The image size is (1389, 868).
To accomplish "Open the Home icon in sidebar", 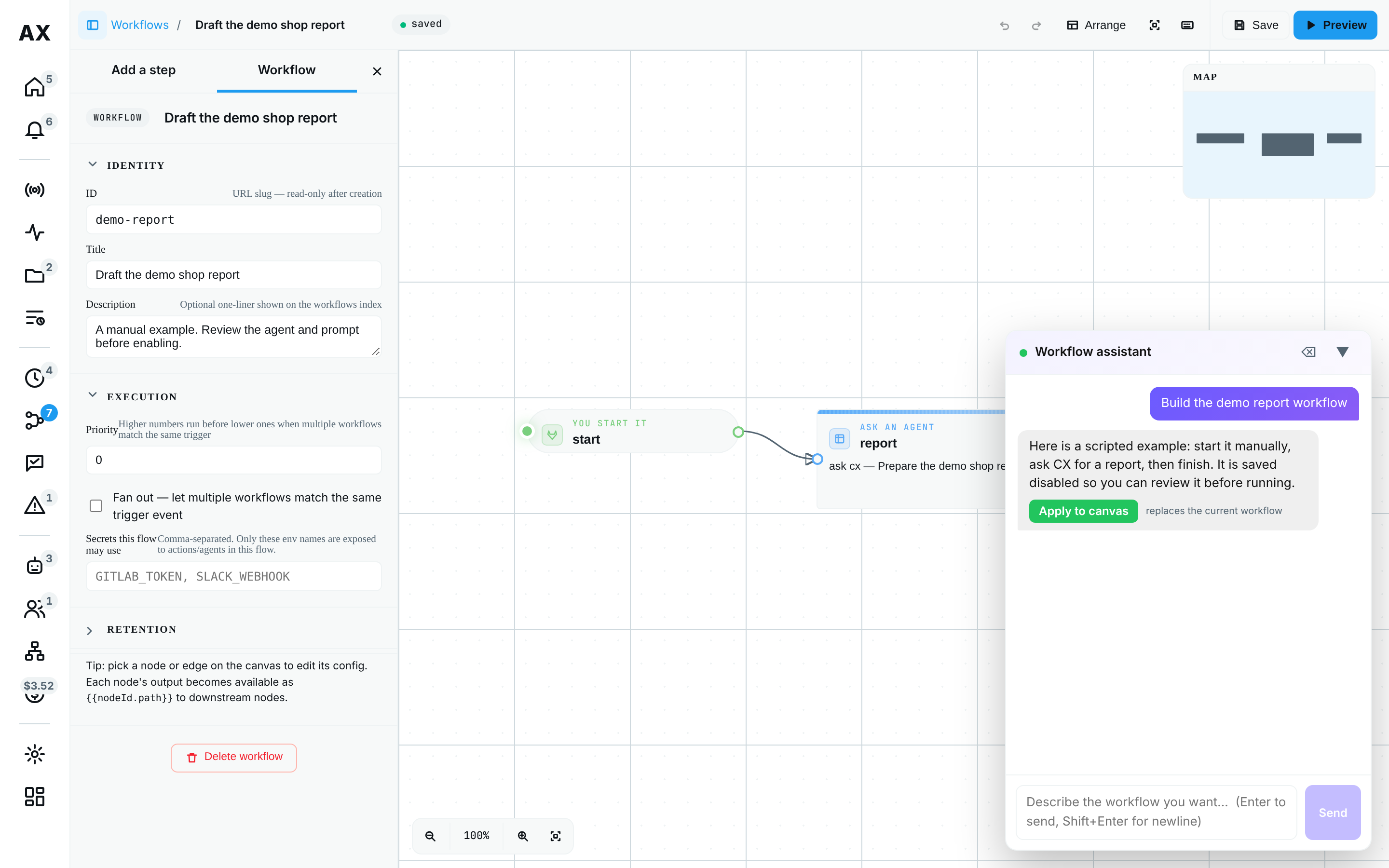I will pyautogui.click(x=34, y=87).
